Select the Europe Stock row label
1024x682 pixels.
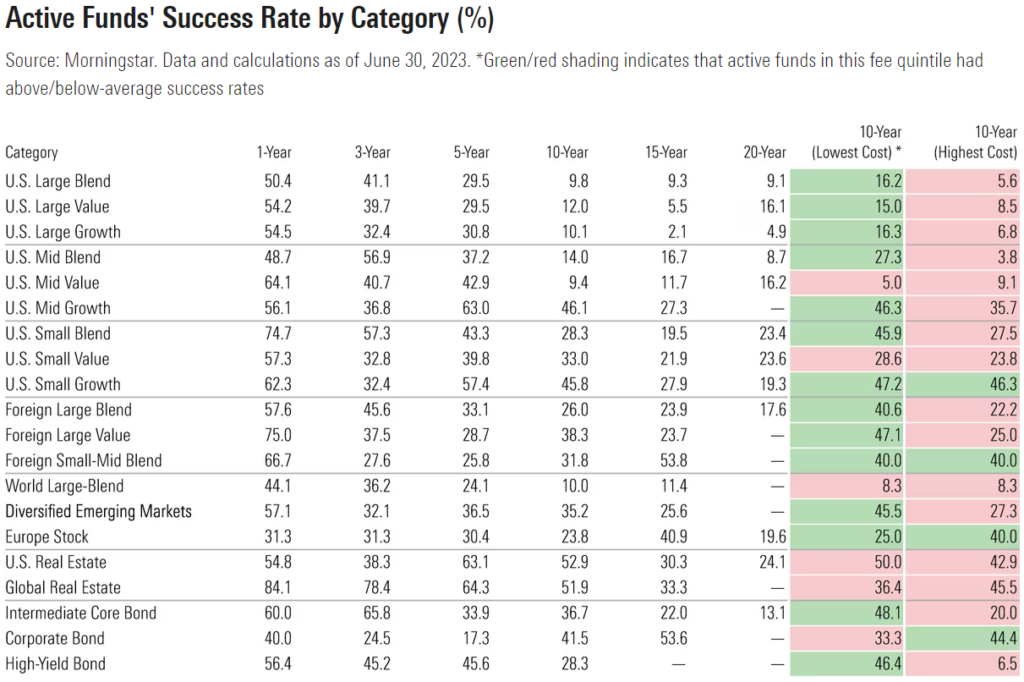(49, 536)
